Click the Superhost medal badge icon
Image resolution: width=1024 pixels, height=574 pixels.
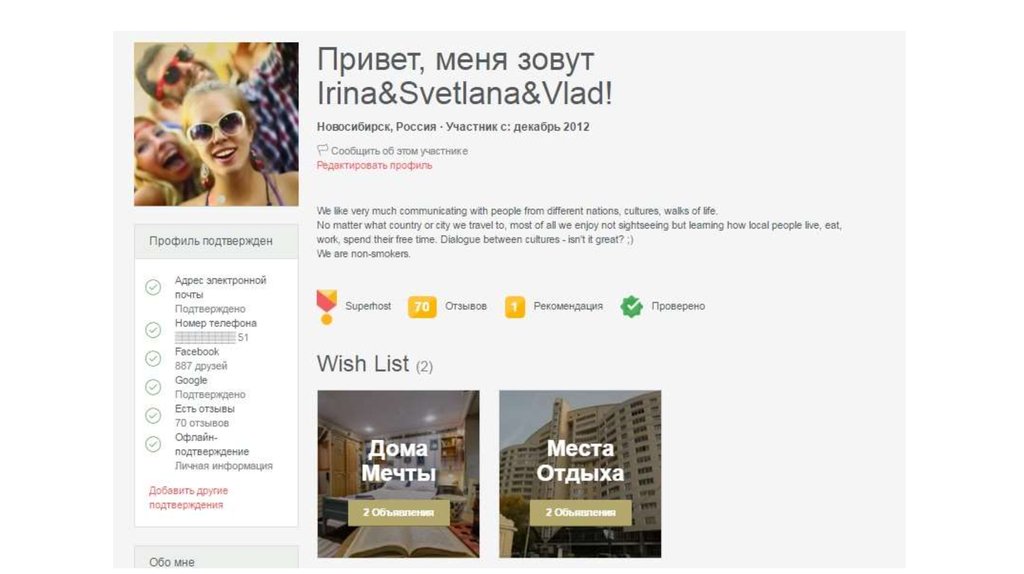pyautogui.click(x=327, y=307)
